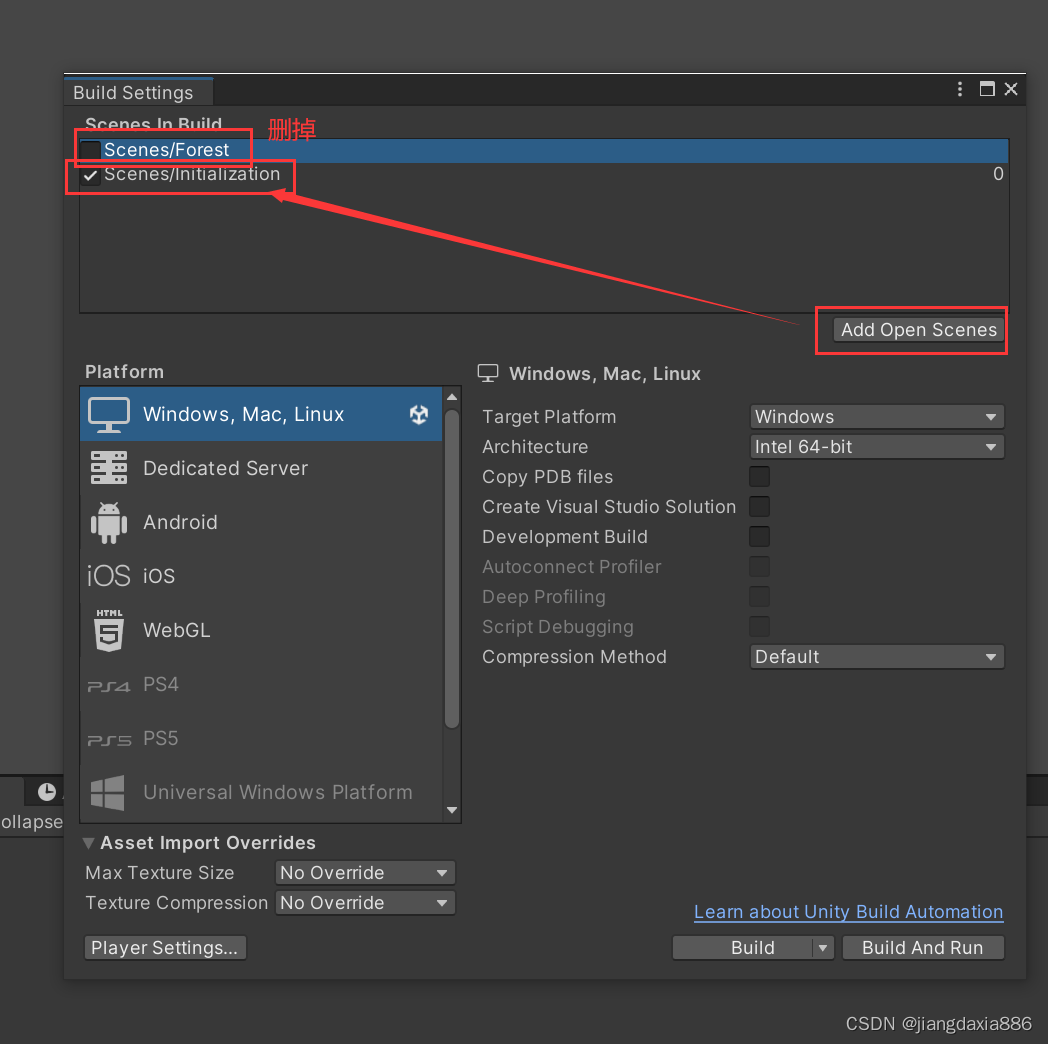
Task: Click the Build button
Action: click(743, 948)
